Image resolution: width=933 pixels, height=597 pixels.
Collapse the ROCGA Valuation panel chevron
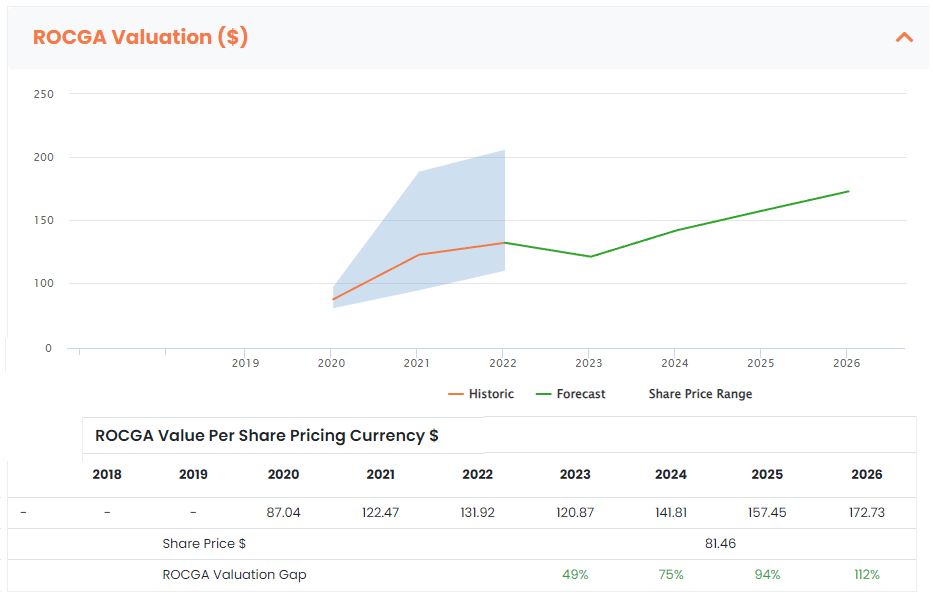(x=904, y=38)
